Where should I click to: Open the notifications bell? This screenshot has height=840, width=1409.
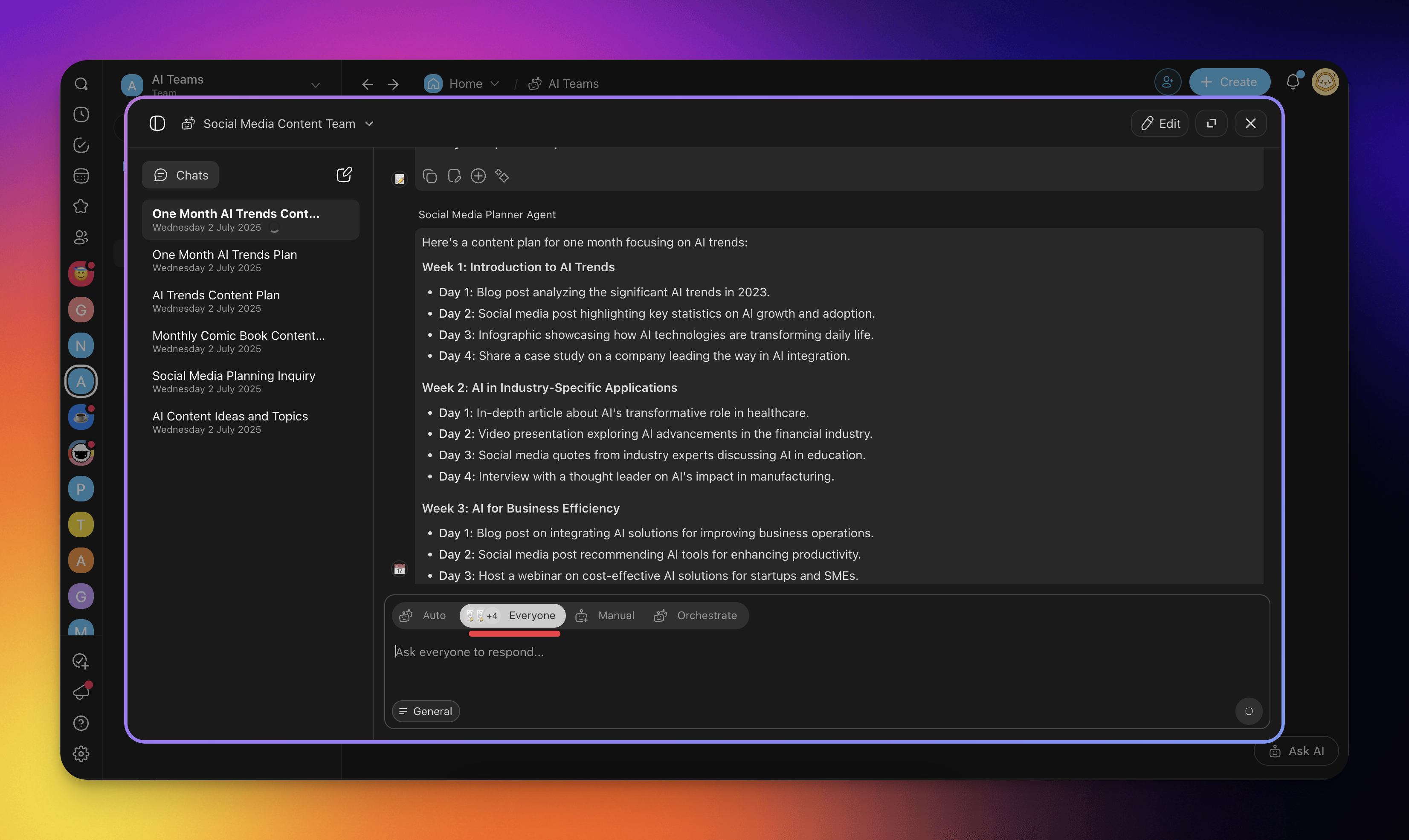(1293, 82)
